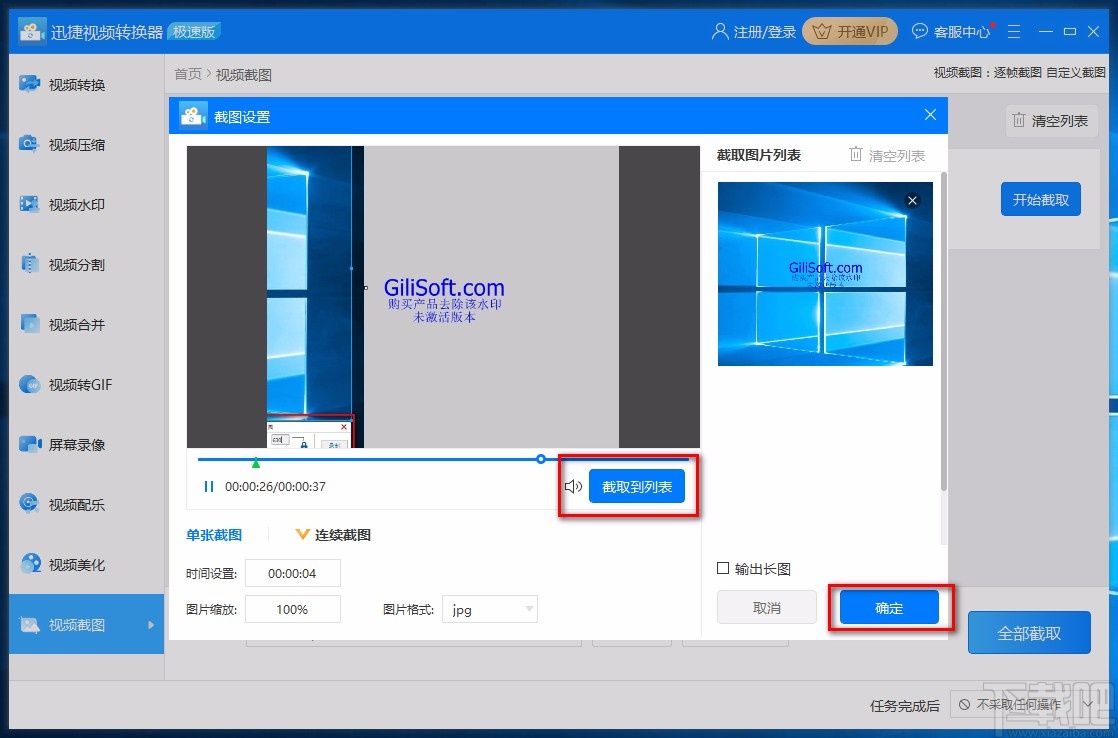Select the captured Windows screenshot thumbnail
Viewport: 1118px width, 738px height.
[x=824, y=272]
